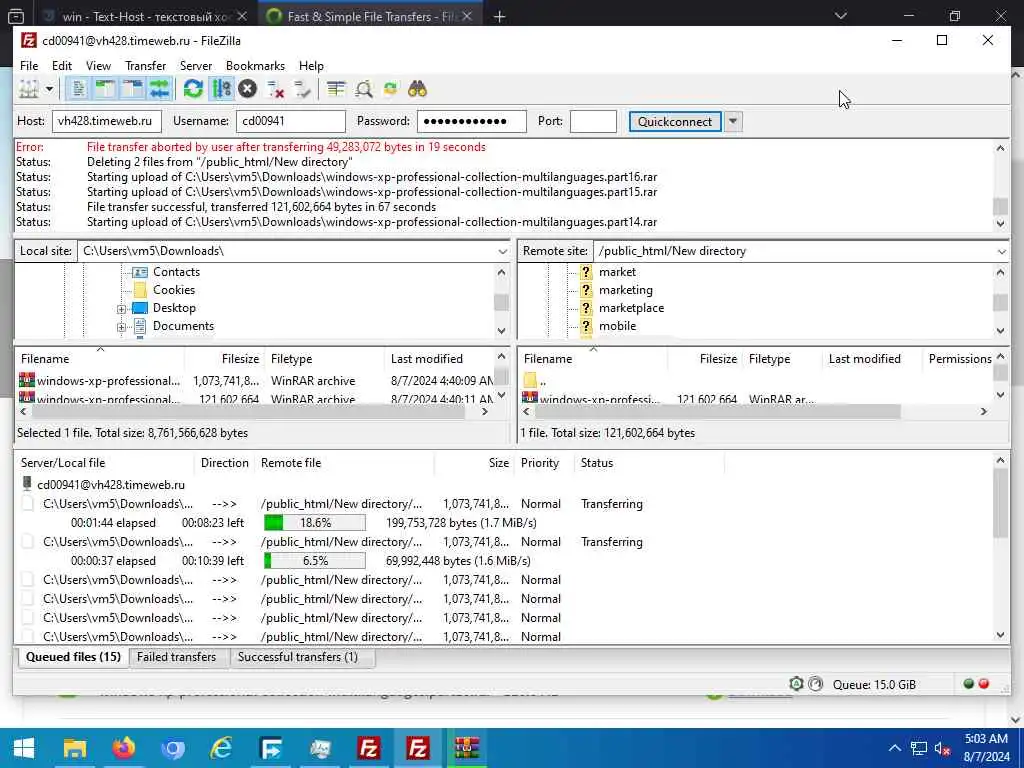Open the Bookmarks menu
Image resolution: width=1024 pixels, height=768 pixels.
(x=255, y=66)
